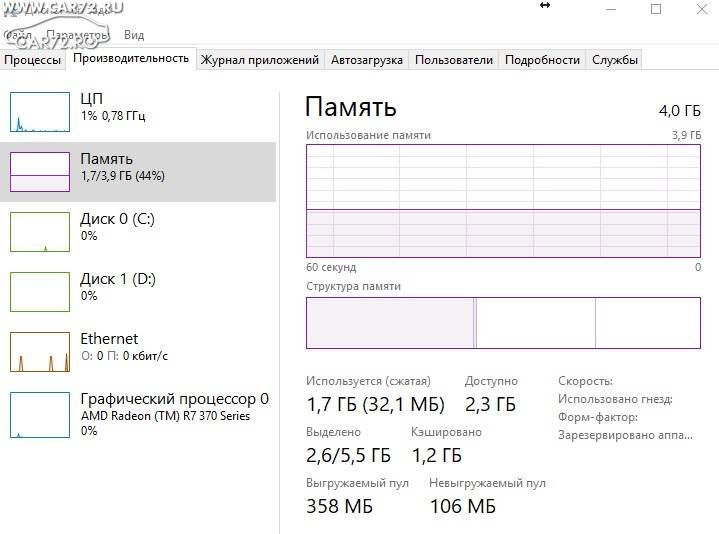This screenshot has height=534, width=719.
Task: Select the Диск 0 (C:) graph
Action: click(x=40, y=232)
